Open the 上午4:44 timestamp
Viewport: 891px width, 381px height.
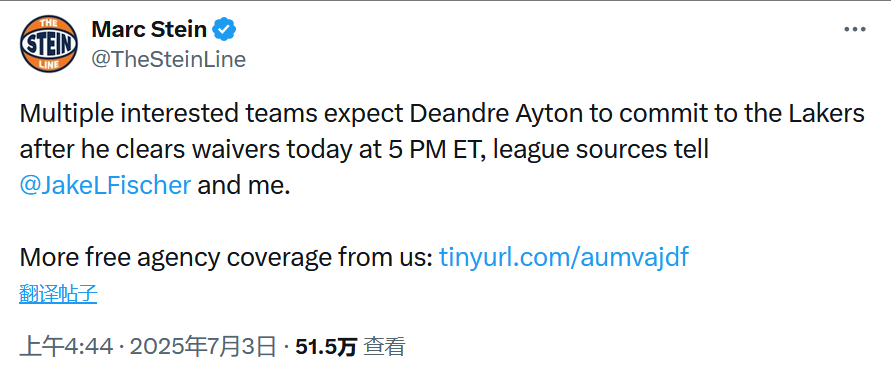(x=66, y=346)
